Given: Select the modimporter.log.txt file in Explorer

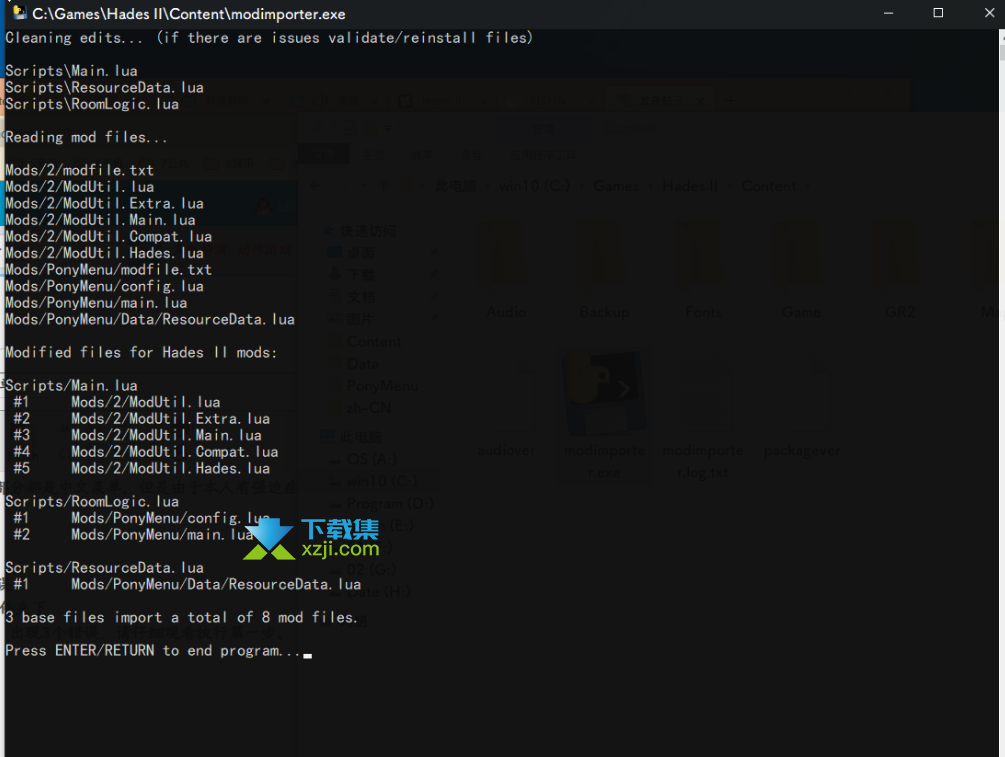Looking at the screenshot, I should click(x=702, y=416).
